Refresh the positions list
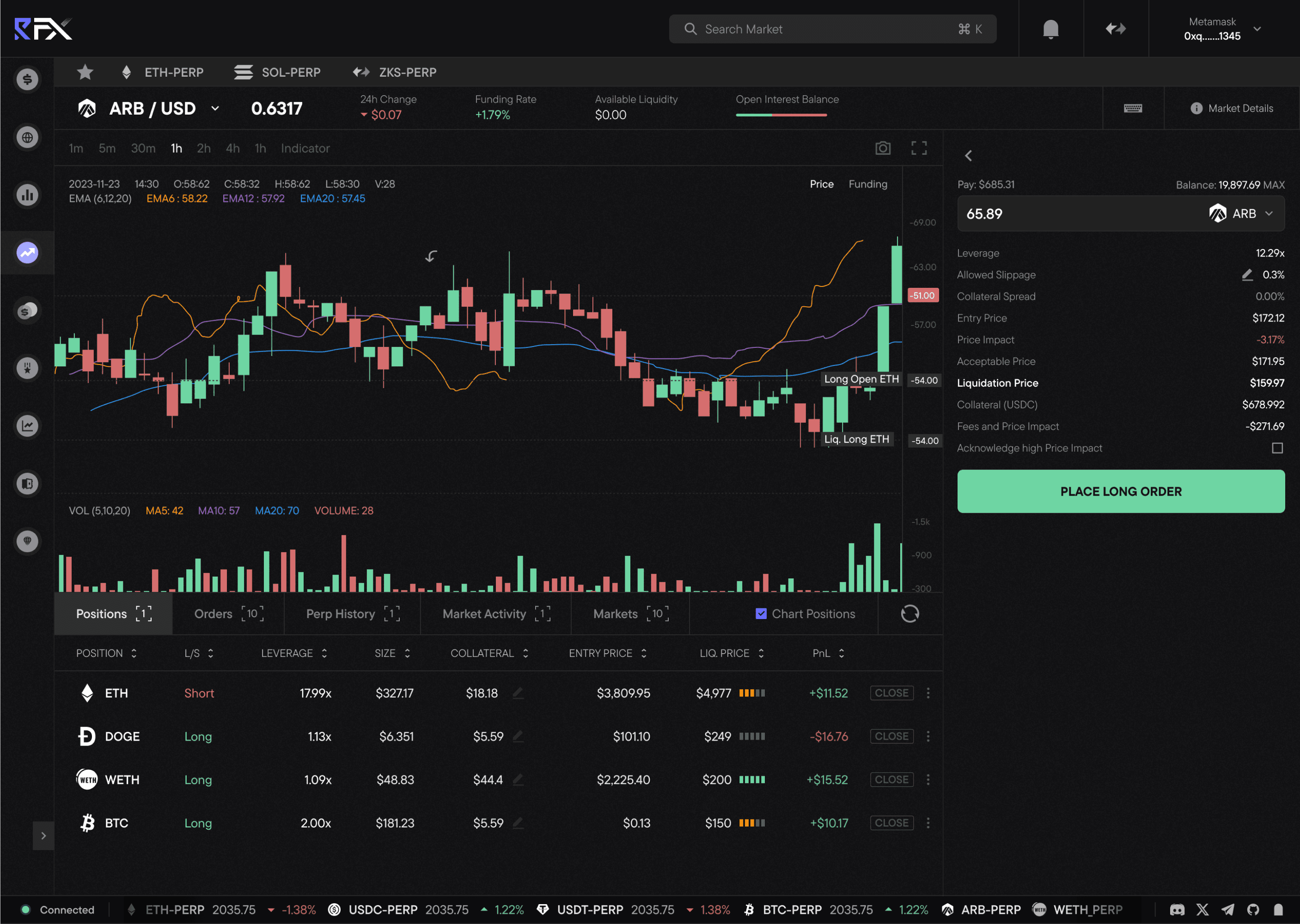The width and height of the screenshot is (1300, 924). (x=909, y=614)
